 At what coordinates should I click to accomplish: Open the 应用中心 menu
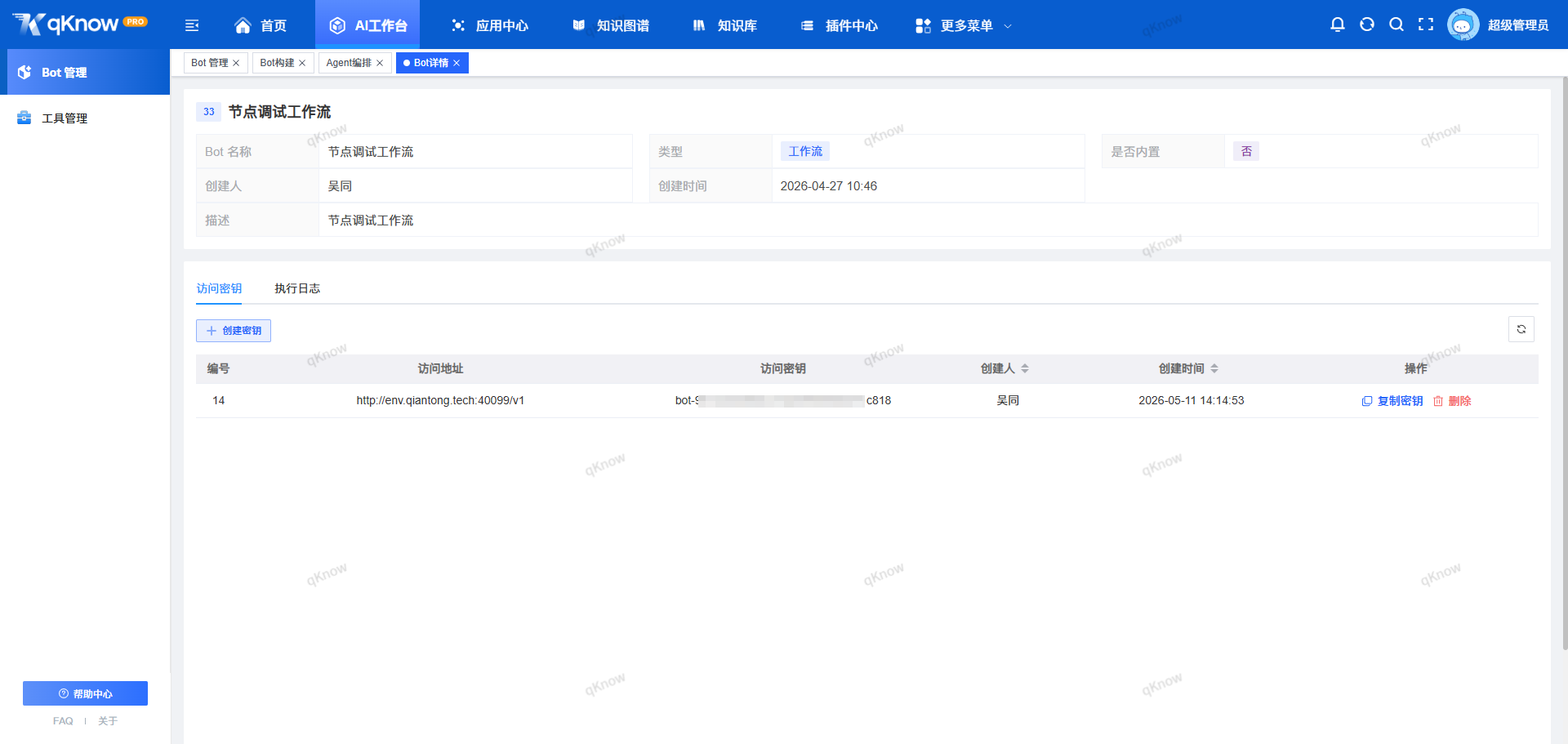click(x=490, y=25)
